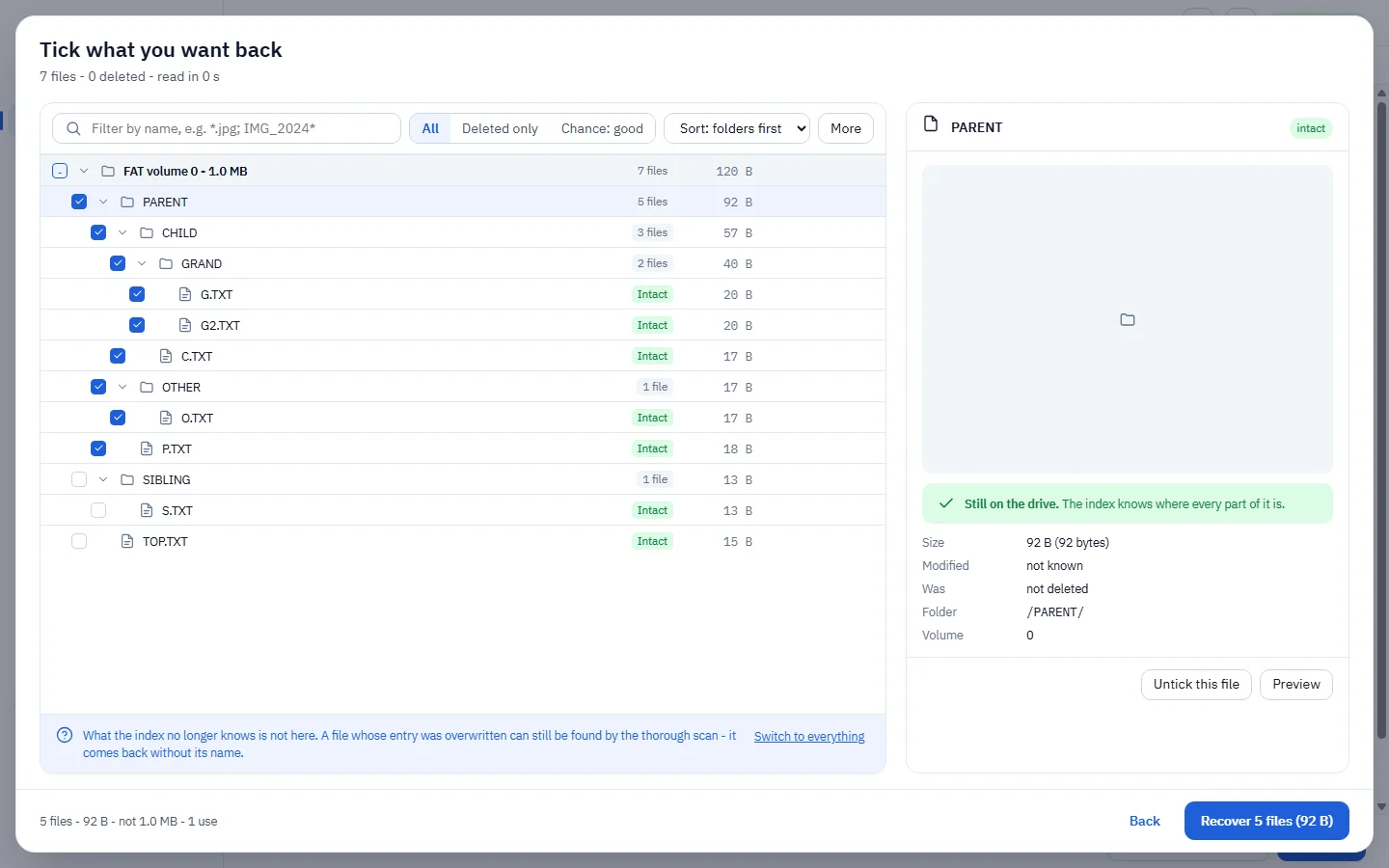
Task: Open the Sort: folders first dropdown
Action: [x=737, y=128]
